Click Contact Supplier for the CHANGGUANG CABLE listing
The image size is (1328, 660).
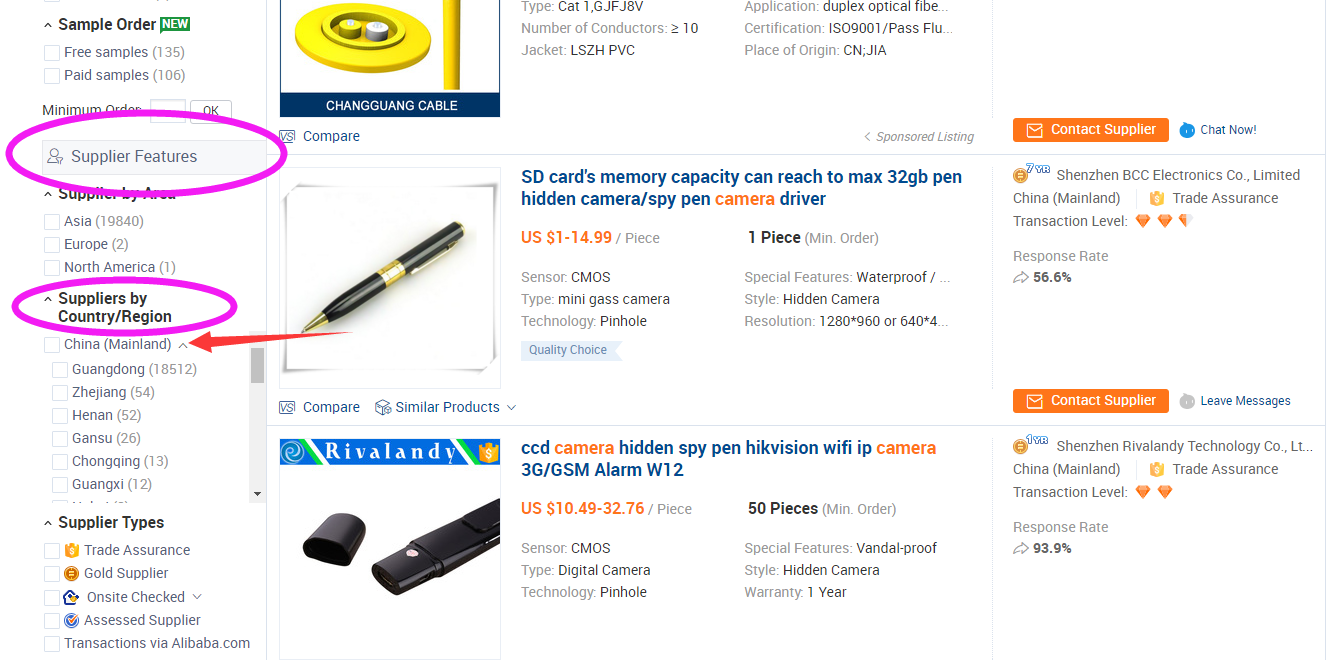(x=1091, y=130)
